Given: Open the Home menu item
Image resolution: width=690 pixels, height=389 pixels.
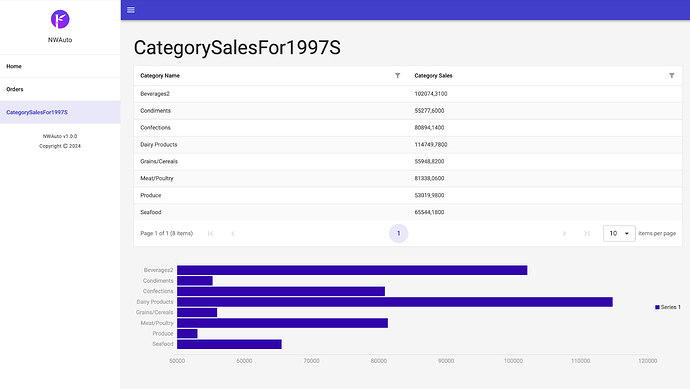Looking at the screenshot, I should tap(60, 66).
